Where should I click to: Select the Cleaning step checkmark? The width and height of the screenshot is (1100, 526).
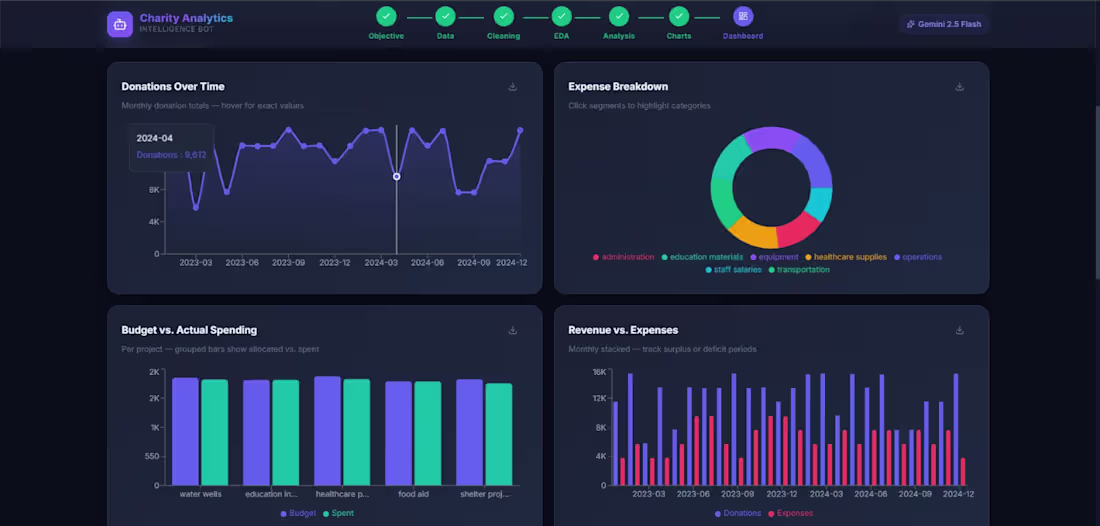pyautogui.click(x=503, y=16)
